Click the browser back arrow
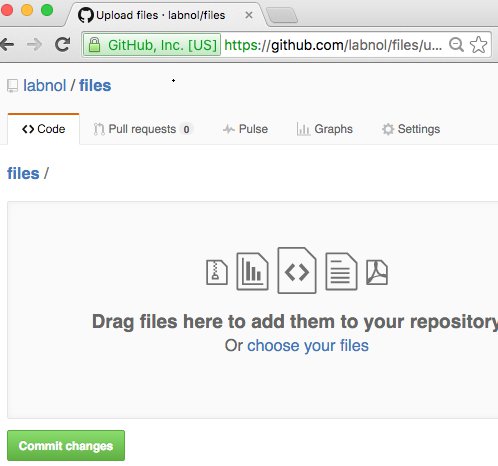 click(x=7, y=44)
